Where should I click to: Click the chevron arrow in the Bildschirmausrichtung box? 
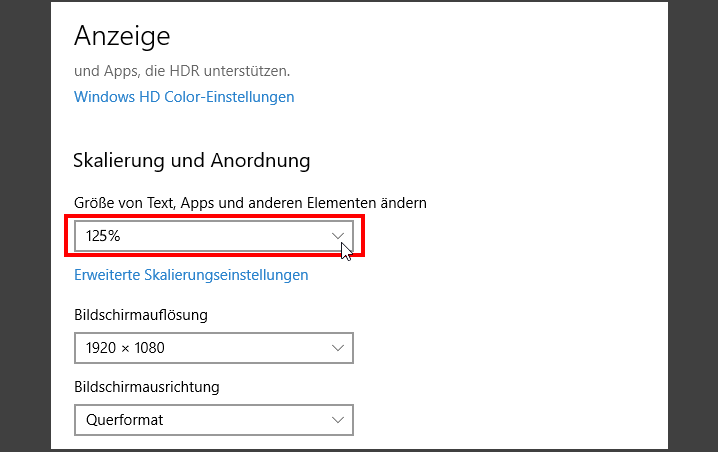tap(338, 420)
